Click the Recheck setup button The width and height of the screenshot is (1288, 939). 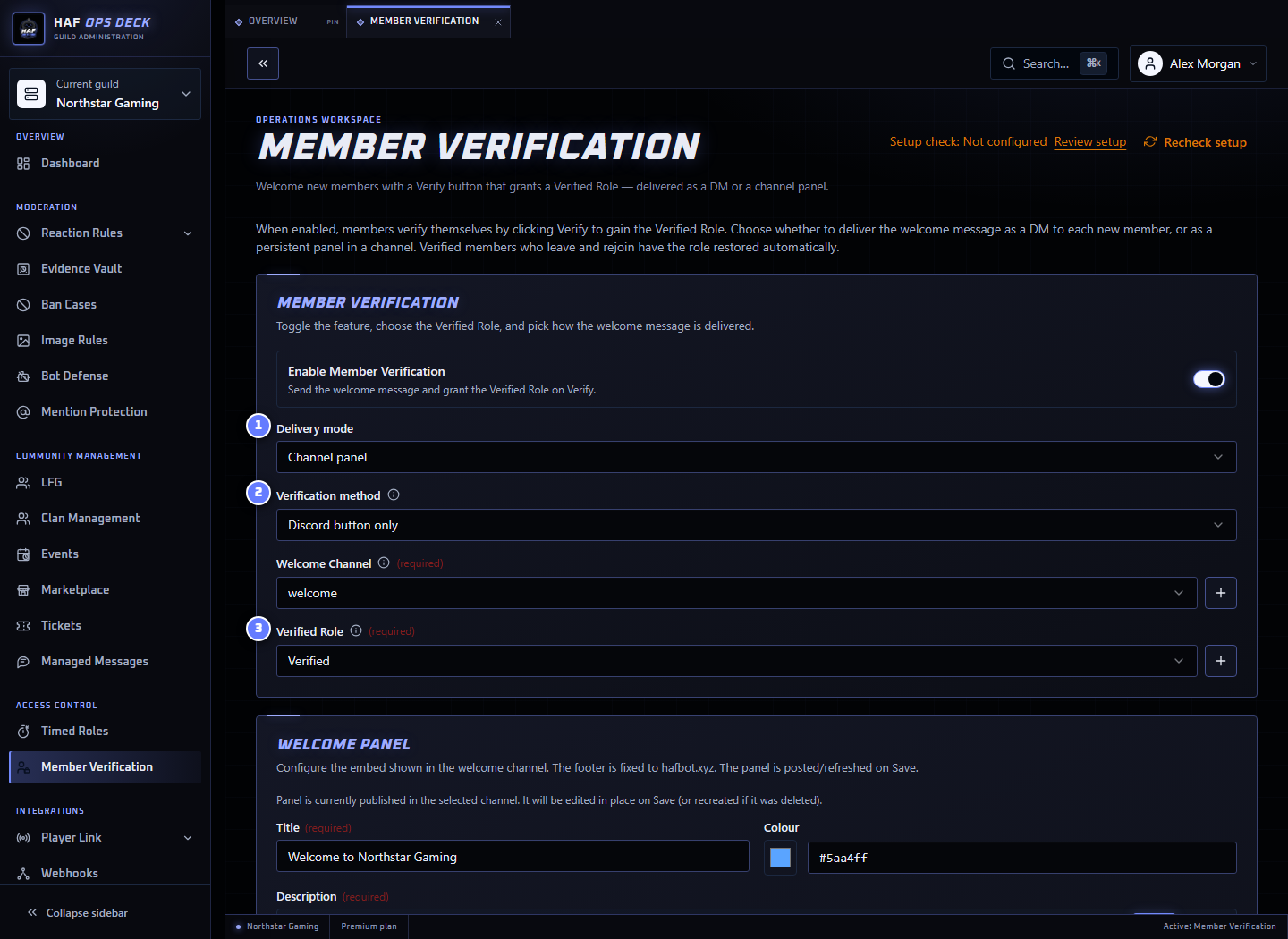click(1195, 142)
